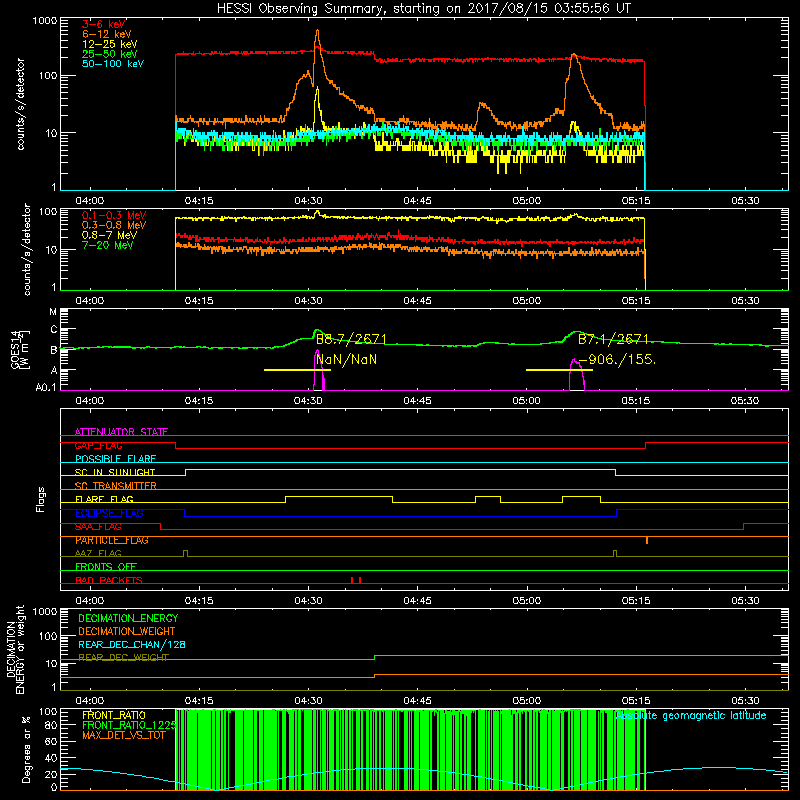The image size is (800, 800).
Task: Select the SAA_FLAG label
Action: (98, 527)
